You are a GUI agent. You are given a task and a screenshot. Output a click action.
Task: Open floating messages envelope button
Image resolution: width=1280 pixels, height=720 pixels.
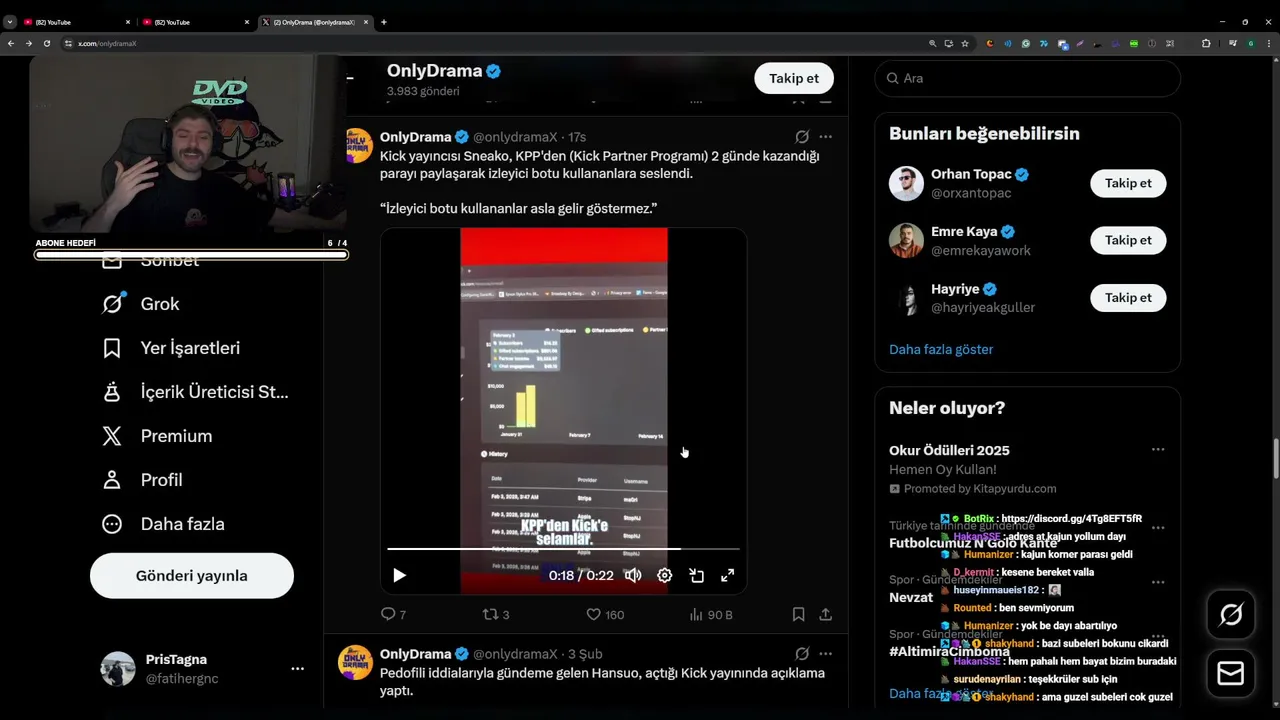pyautogui.click(x=1231, y=673)
